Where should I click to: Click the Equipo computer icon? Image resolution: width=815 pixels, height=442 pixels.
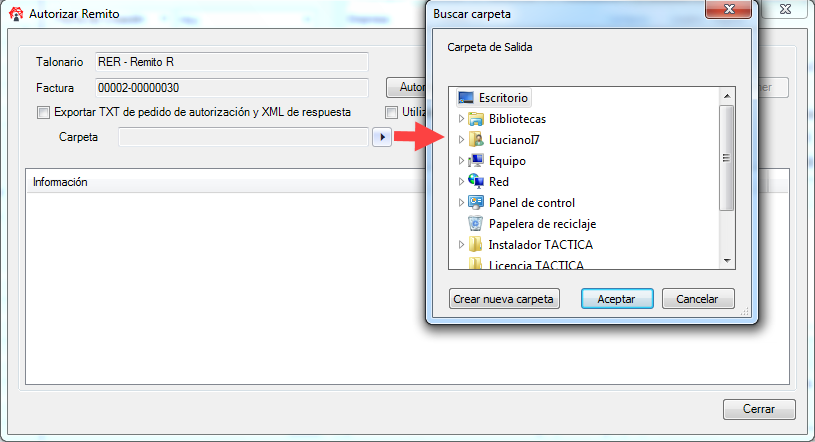(x=476, y=161)
